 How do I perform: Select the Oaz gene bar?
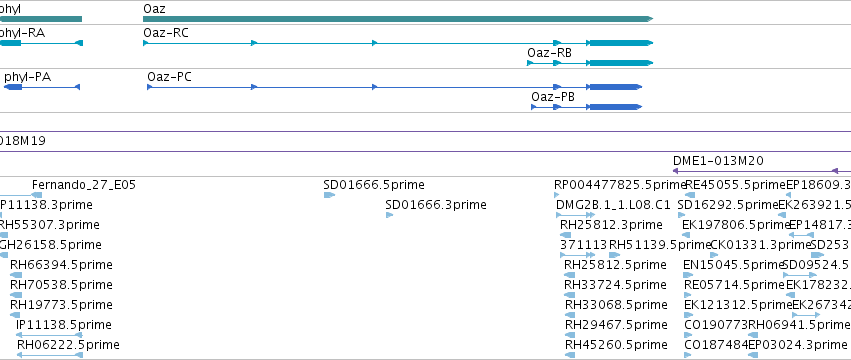pos(397,19)
